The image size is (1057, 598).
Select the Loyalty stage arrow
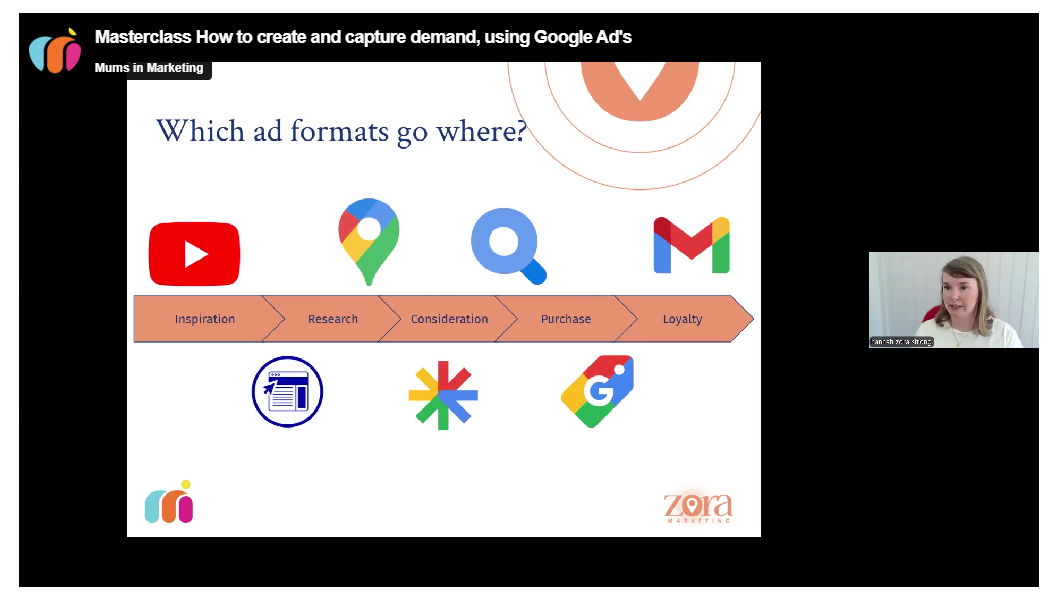(x=682, y=319)
